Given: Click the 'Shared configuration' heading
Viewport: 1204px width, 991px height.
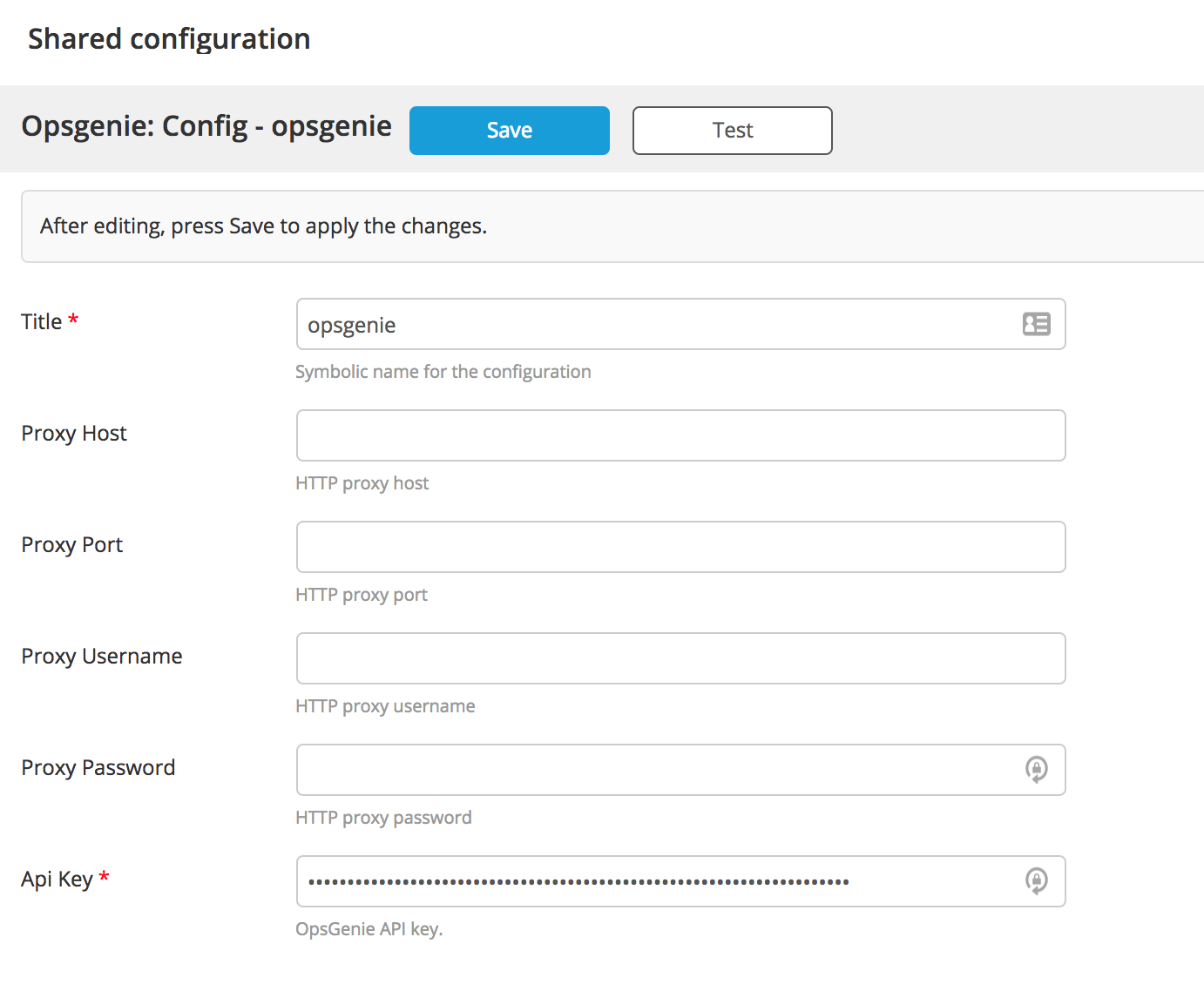Looking at the screenshot, I should coord(169,39).
